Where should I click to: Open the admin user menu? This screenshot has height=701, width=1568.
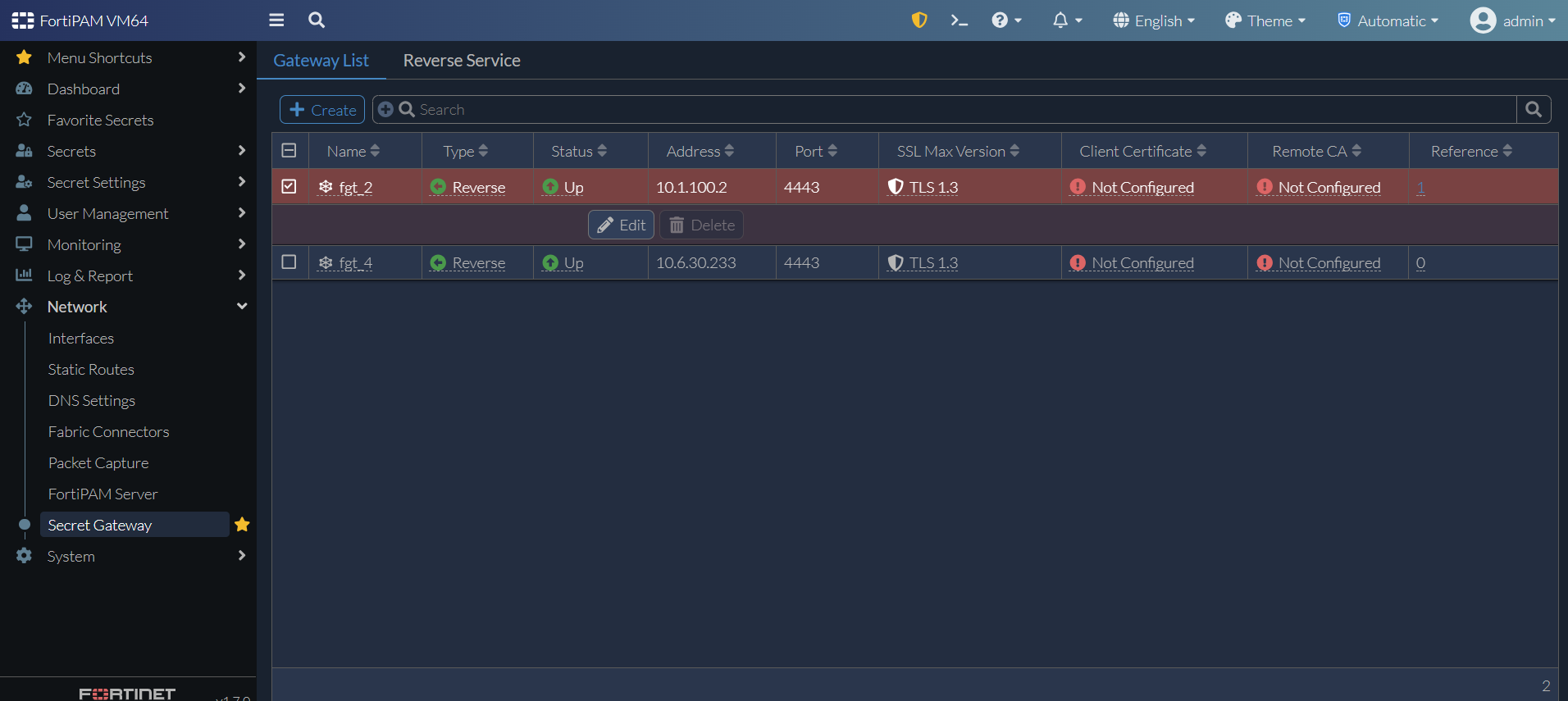tap(1513, 20)
